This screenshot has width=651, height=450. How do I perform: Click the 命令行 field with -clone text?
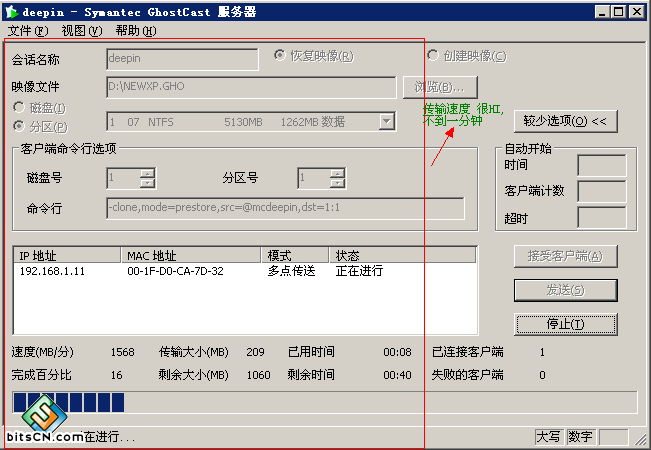point(285,208)
